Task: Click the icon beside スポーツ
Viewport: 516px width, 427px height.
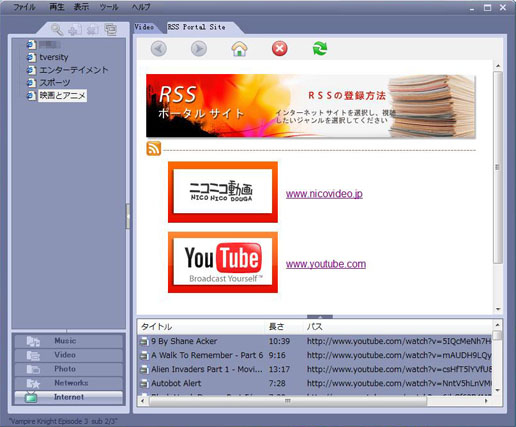Action: click(31, 83)
